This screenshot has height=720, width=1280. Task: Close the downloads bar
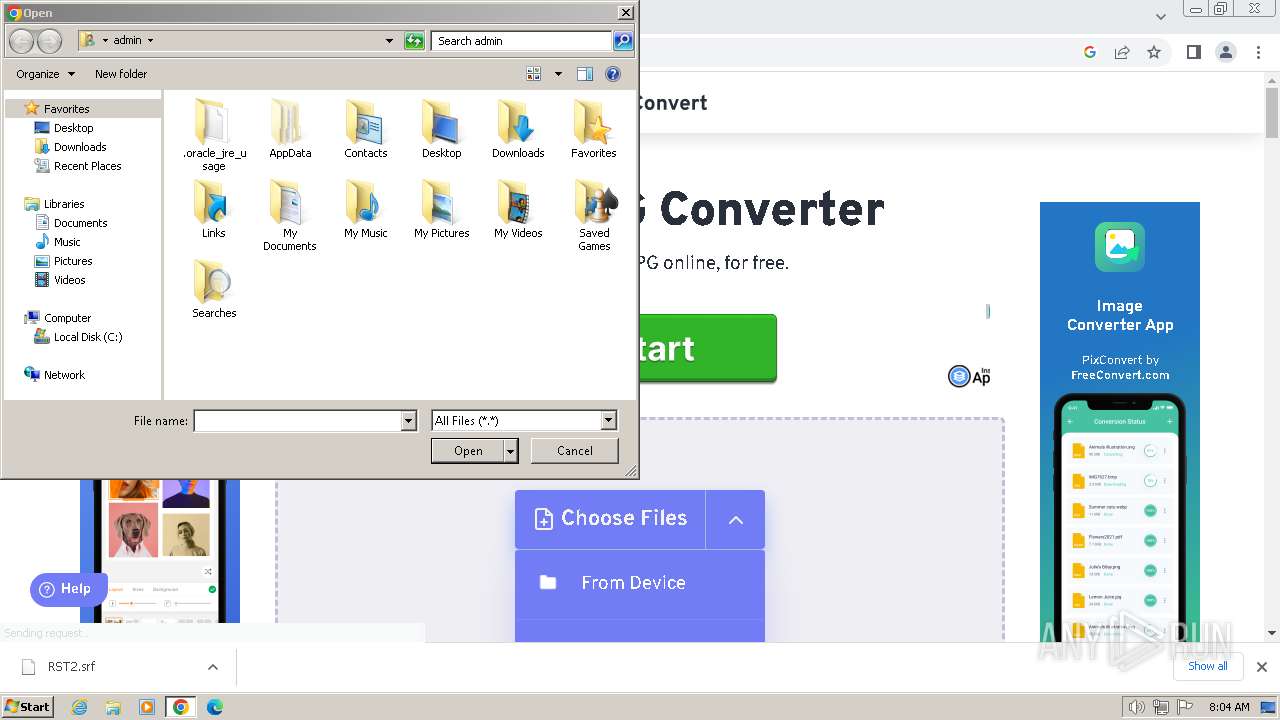tap(1262, 667)
